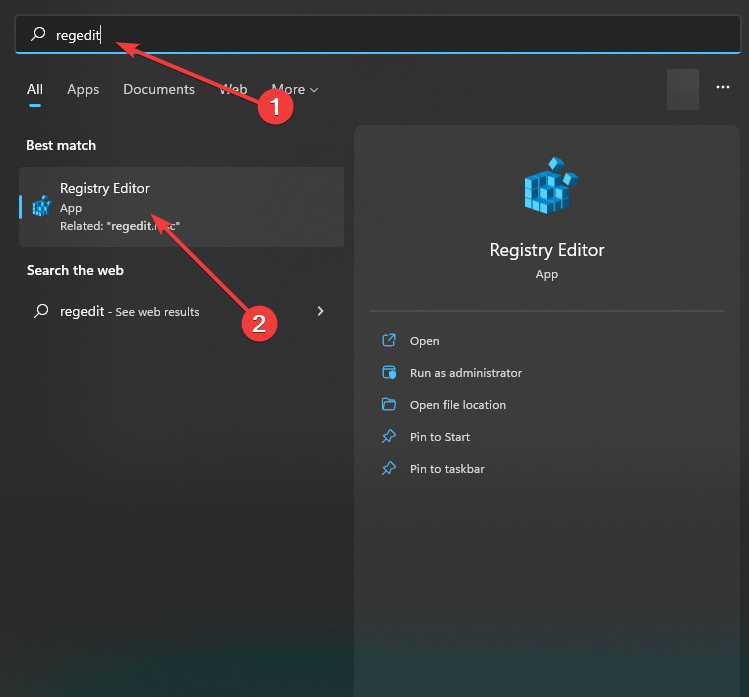The image size is (749, 697).
Task: Click the magnifier icon beside web result
Action: tap(41, 311)
